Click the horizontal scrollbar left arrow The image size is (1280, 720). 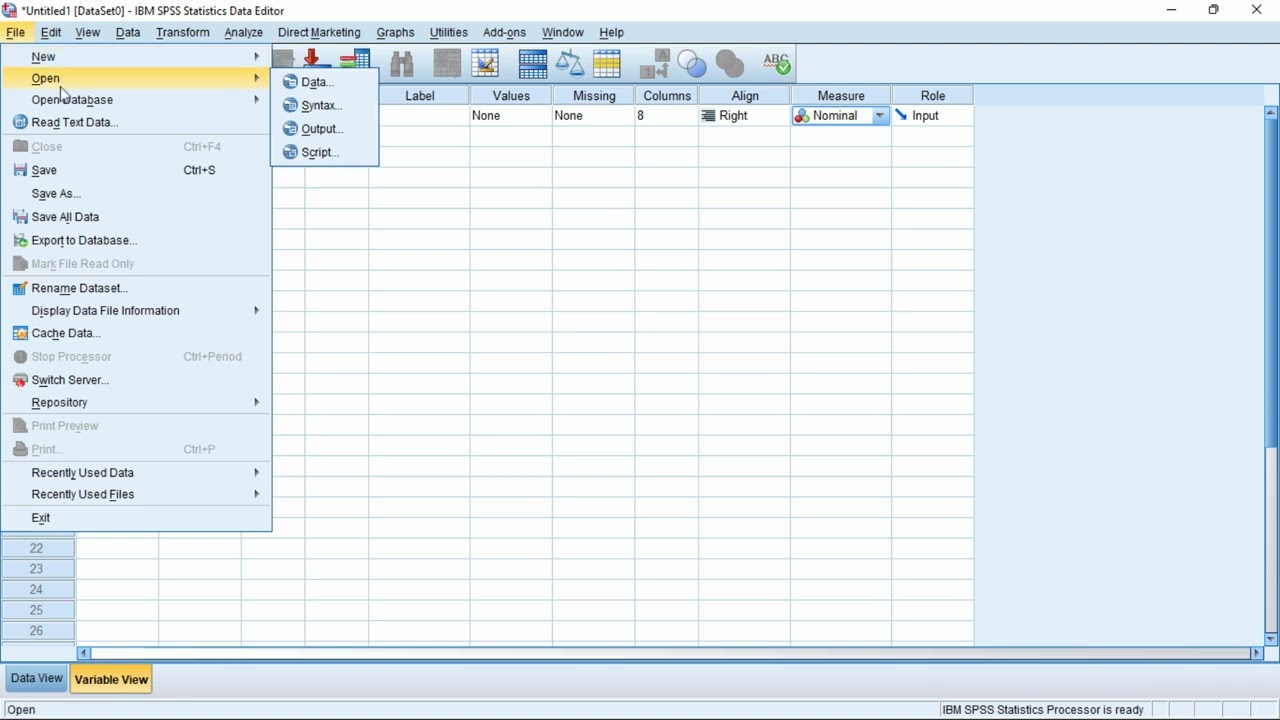click(84, 653)
